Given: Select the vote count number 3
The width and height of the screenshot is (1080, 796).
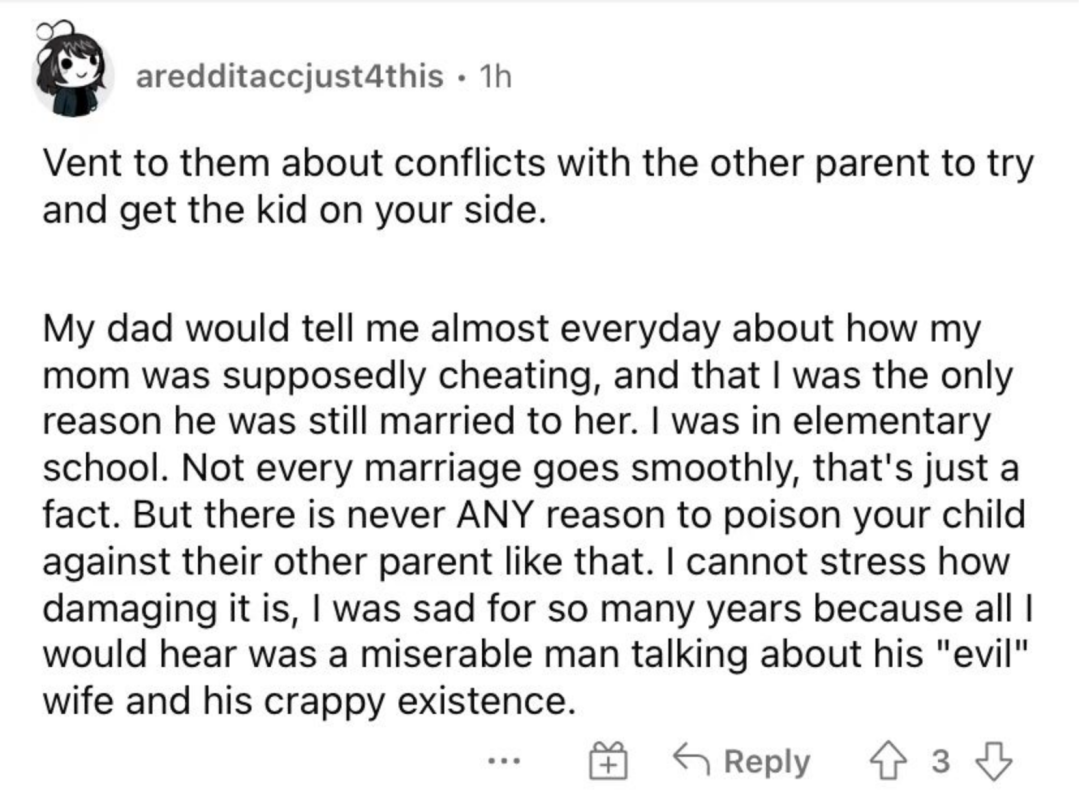Looking at the screenshot, I should pyautogui.click(x=941, y=762).
